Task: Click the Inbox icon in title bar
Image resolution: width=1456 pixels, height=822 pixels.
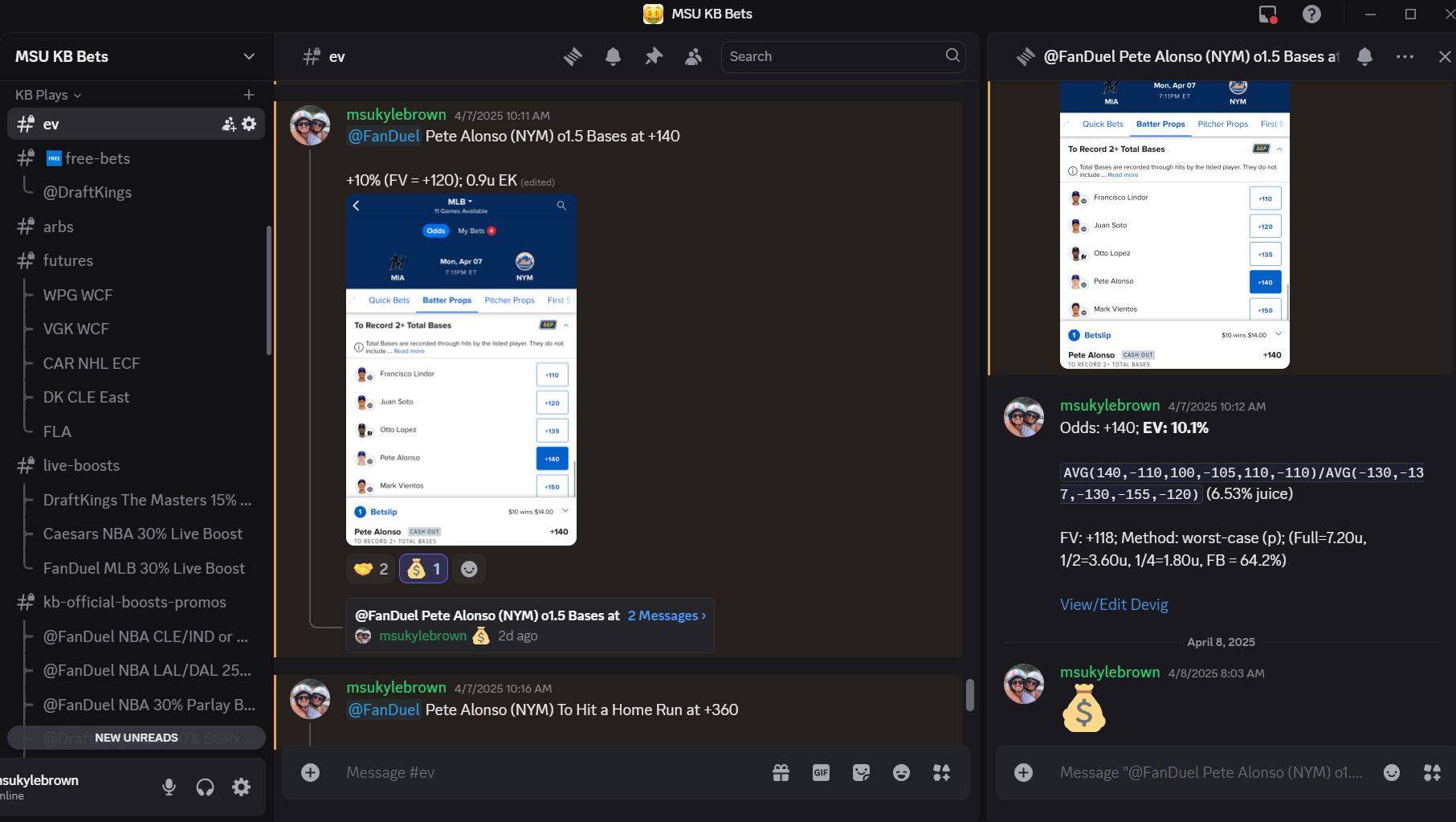Action: tap(1267, 14)
